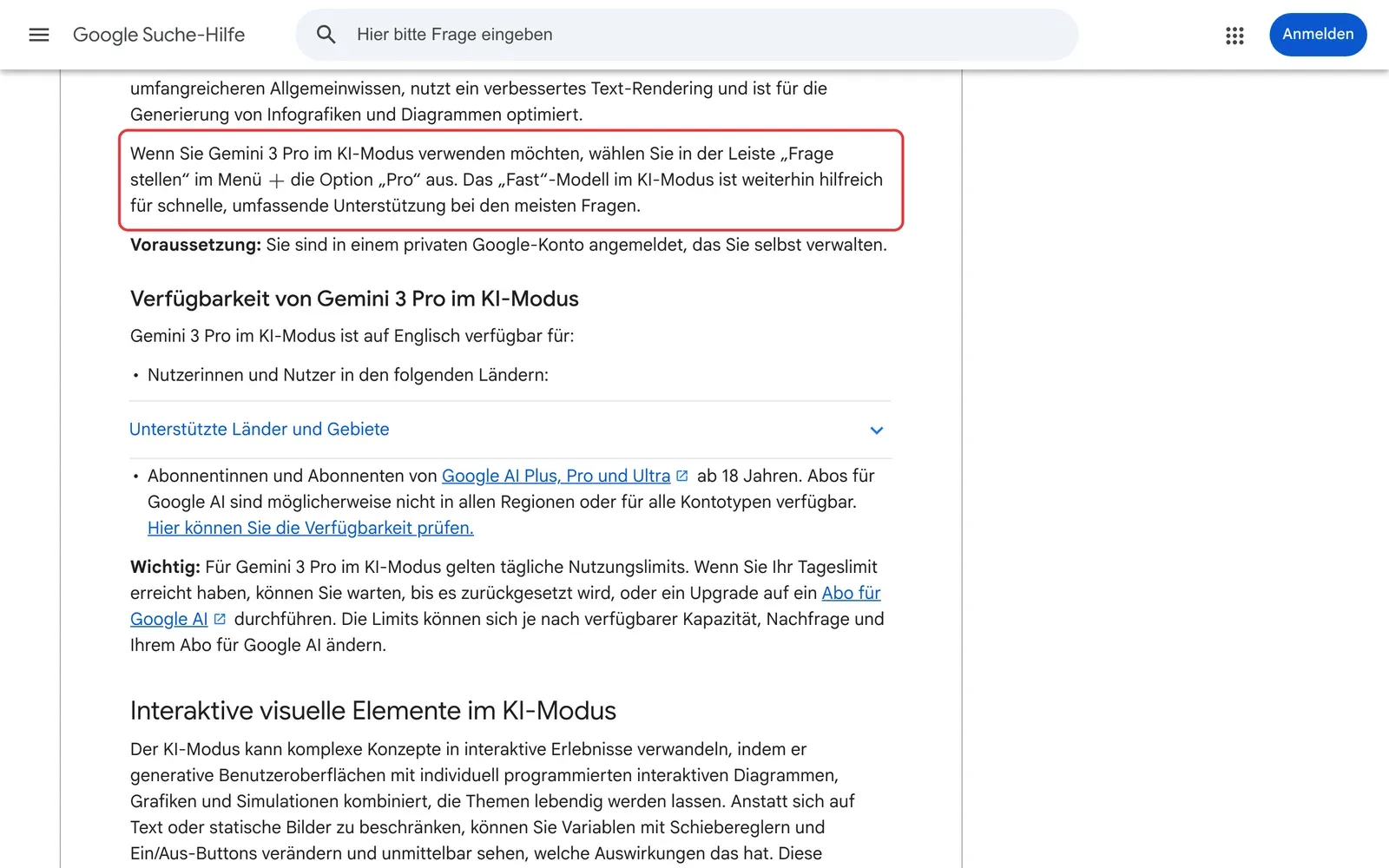The width and height of the screenshot is (1389, 868).
Task: Open Google AI Plus, Pro und Ultra link
Action: [x=556, y=476]
